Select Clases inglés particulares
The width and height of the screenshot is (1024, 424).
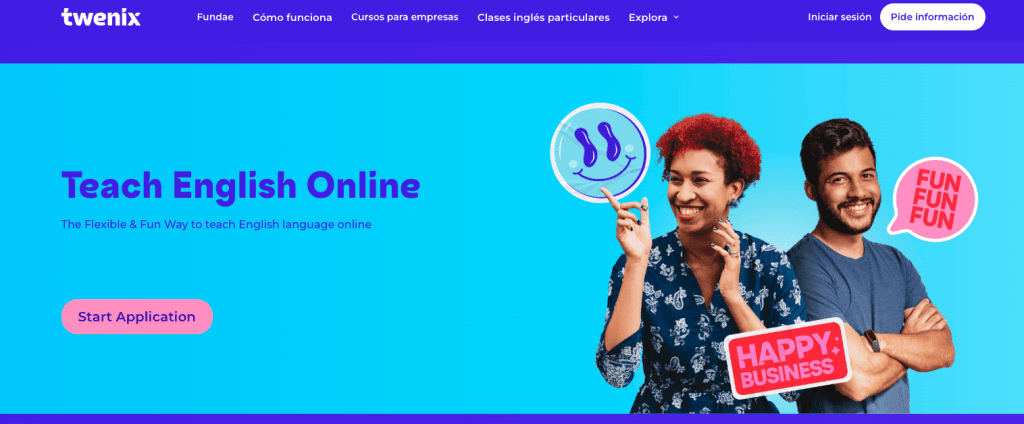(543, 18)
